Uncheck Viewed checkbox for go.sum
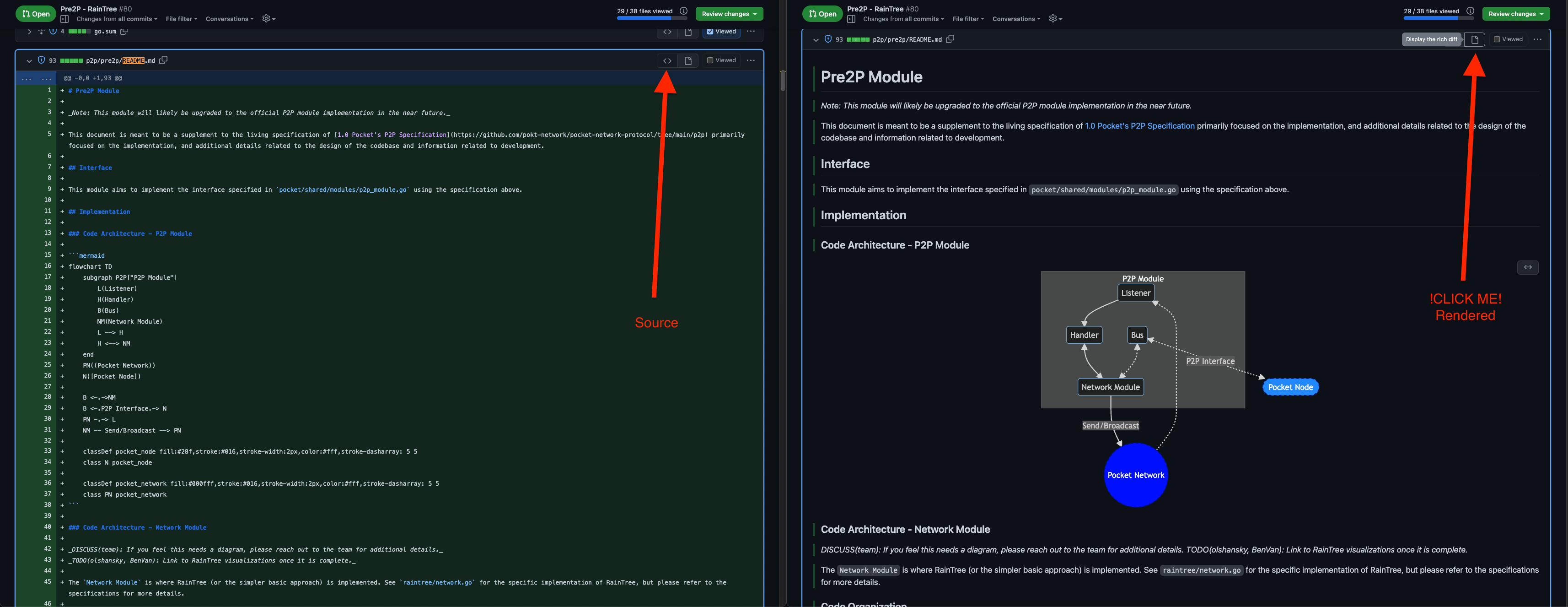The width and height of the screenshot is (1568, 607). click(x=710, y=32)
